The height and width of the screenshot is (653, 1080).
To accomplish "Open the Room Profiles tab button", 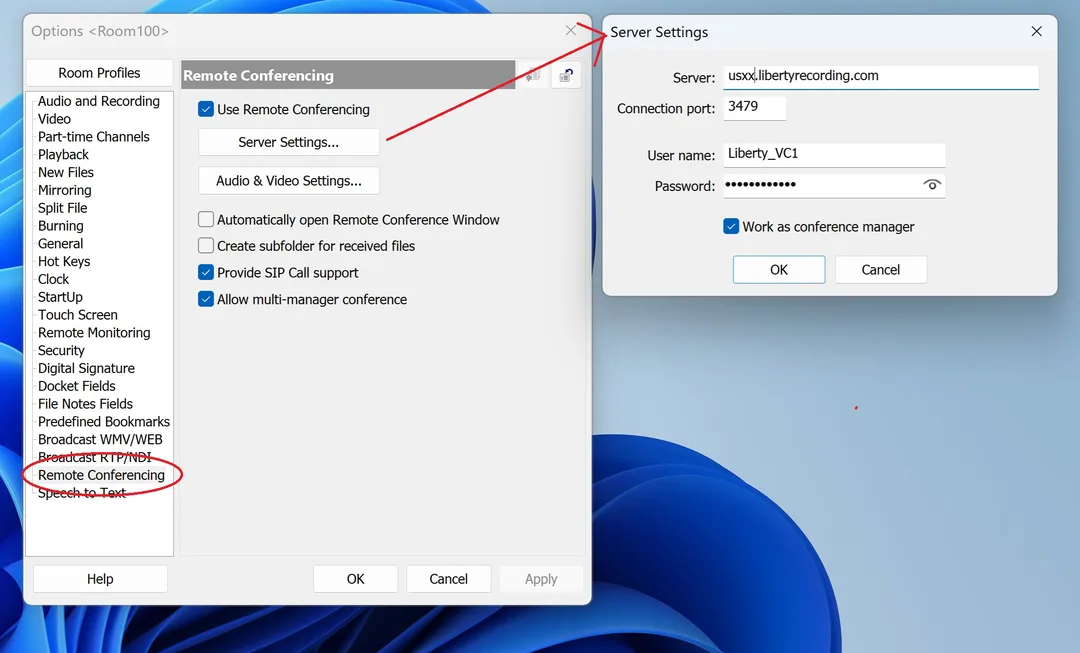I will [99, 73].
